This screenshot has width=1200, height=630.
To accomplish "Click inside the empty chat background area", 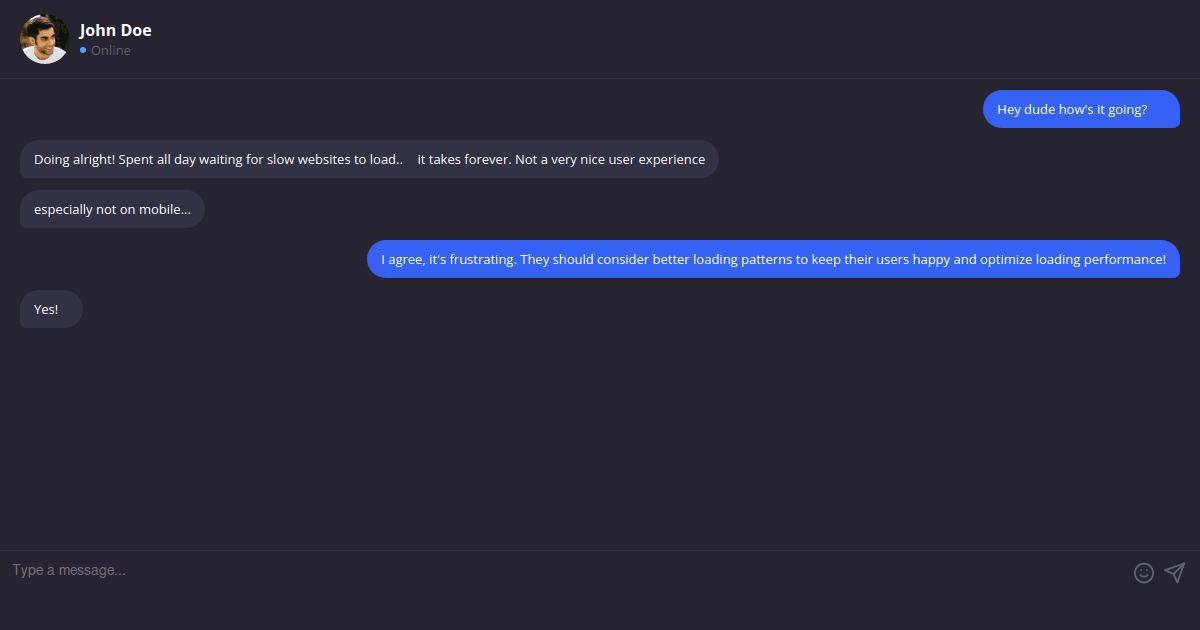I will (x=600, y=430).
